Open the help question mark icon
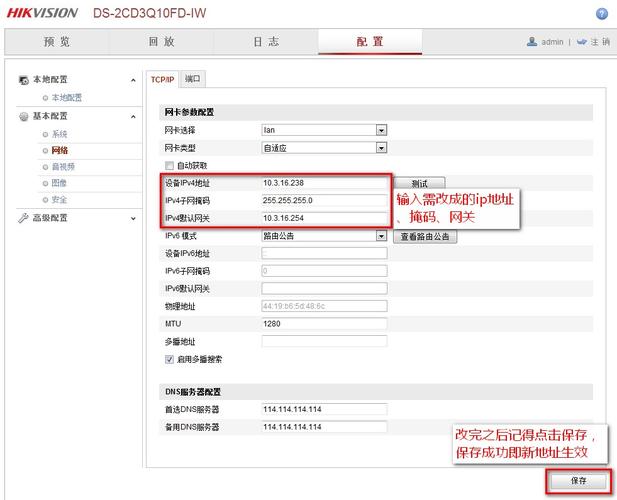Viewport: 617px width, 500px height. (x=602, y=14)
